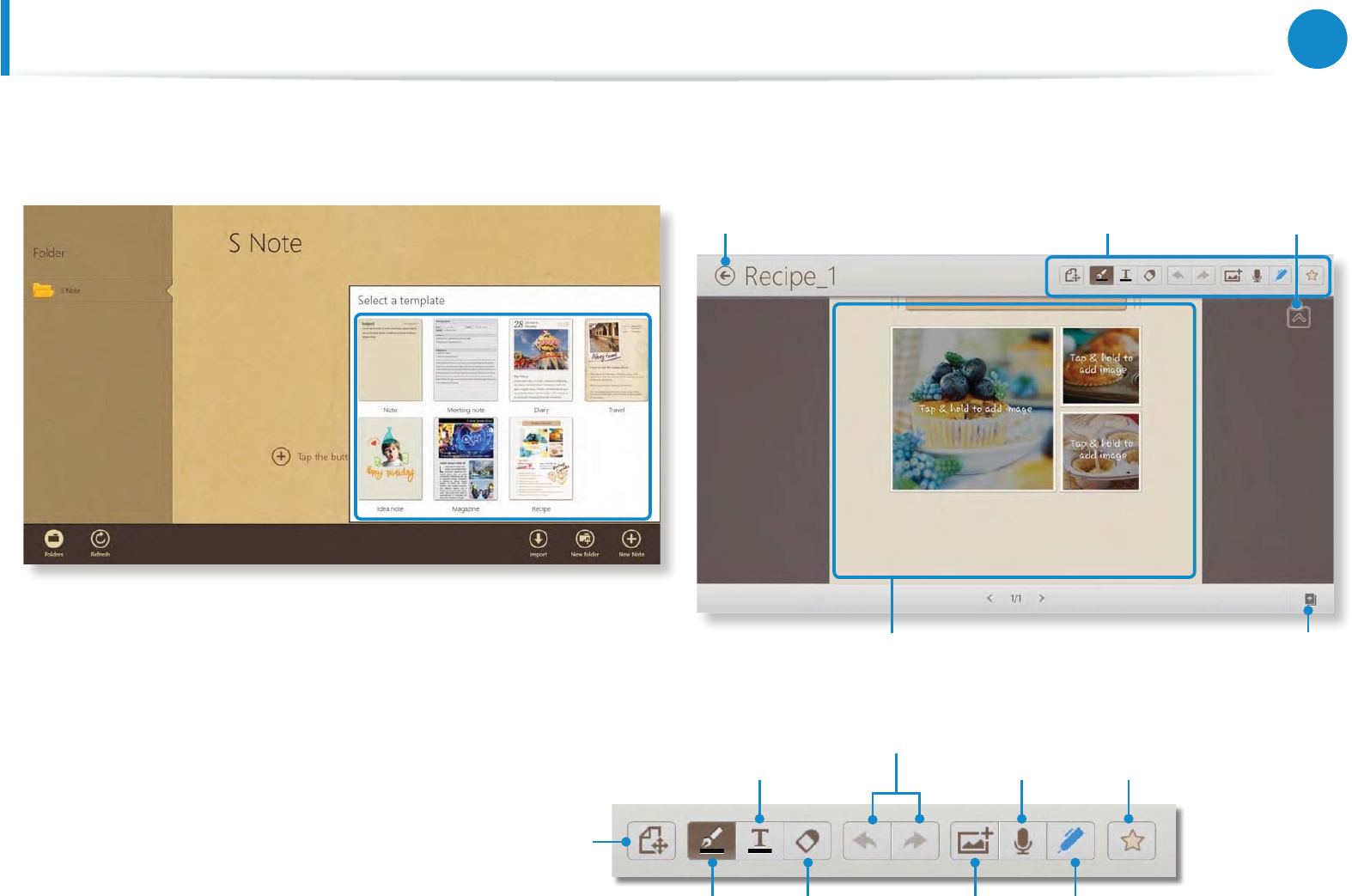Select the text tool in the enlarged toolbar
The height and width of the screenshot is (896, 1352).
760,841
